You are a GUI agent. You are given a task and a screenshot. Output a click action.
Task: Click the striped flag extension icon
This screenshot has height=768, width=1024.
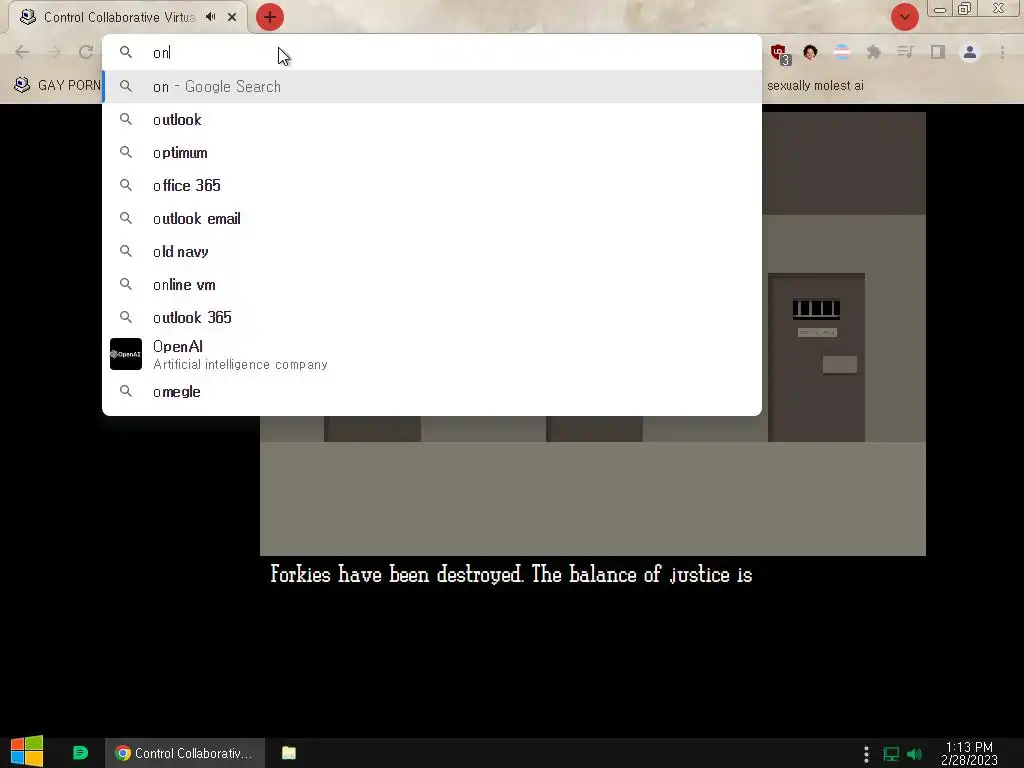click(842, 52)
